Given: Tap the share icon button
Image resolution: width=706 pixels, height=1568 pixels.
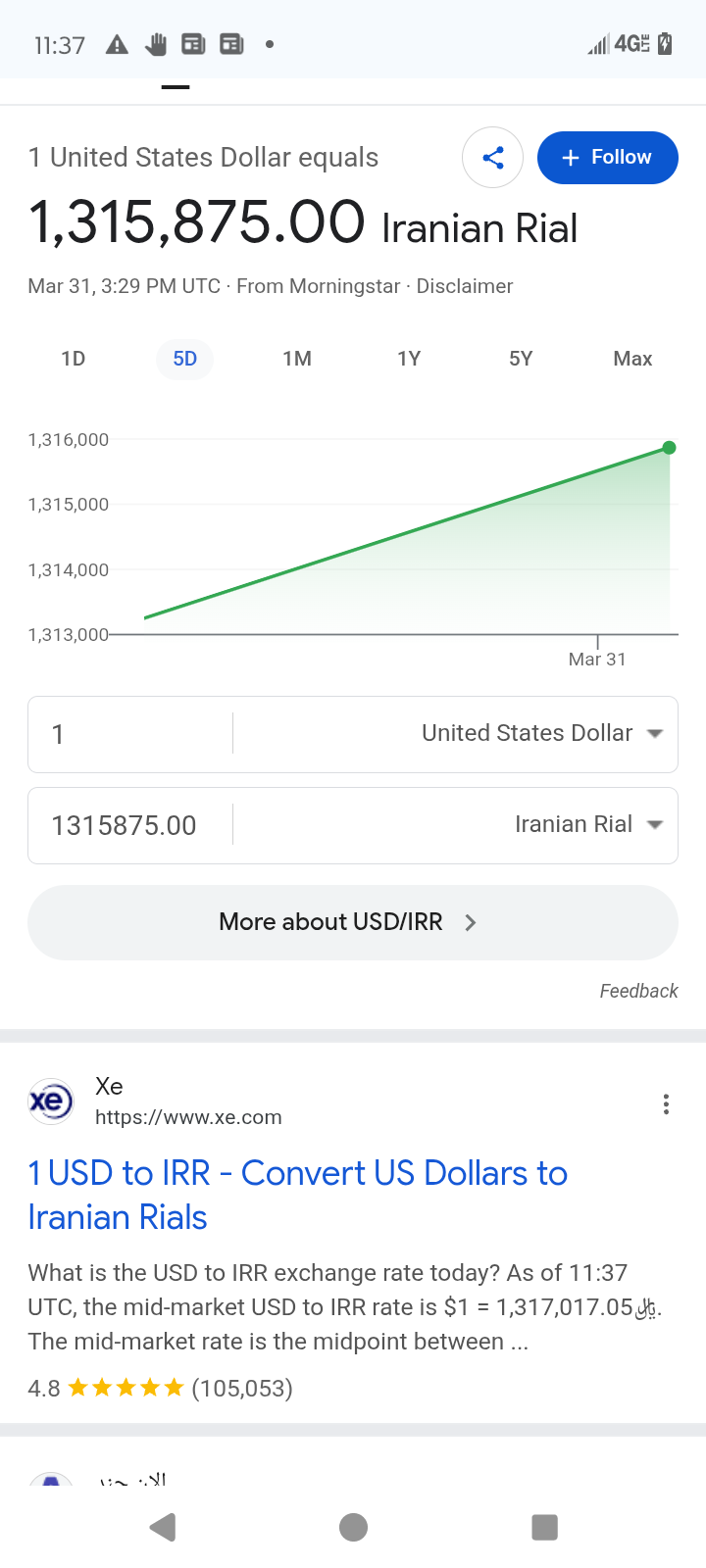Looking at the screenshot, I should 492,158.
